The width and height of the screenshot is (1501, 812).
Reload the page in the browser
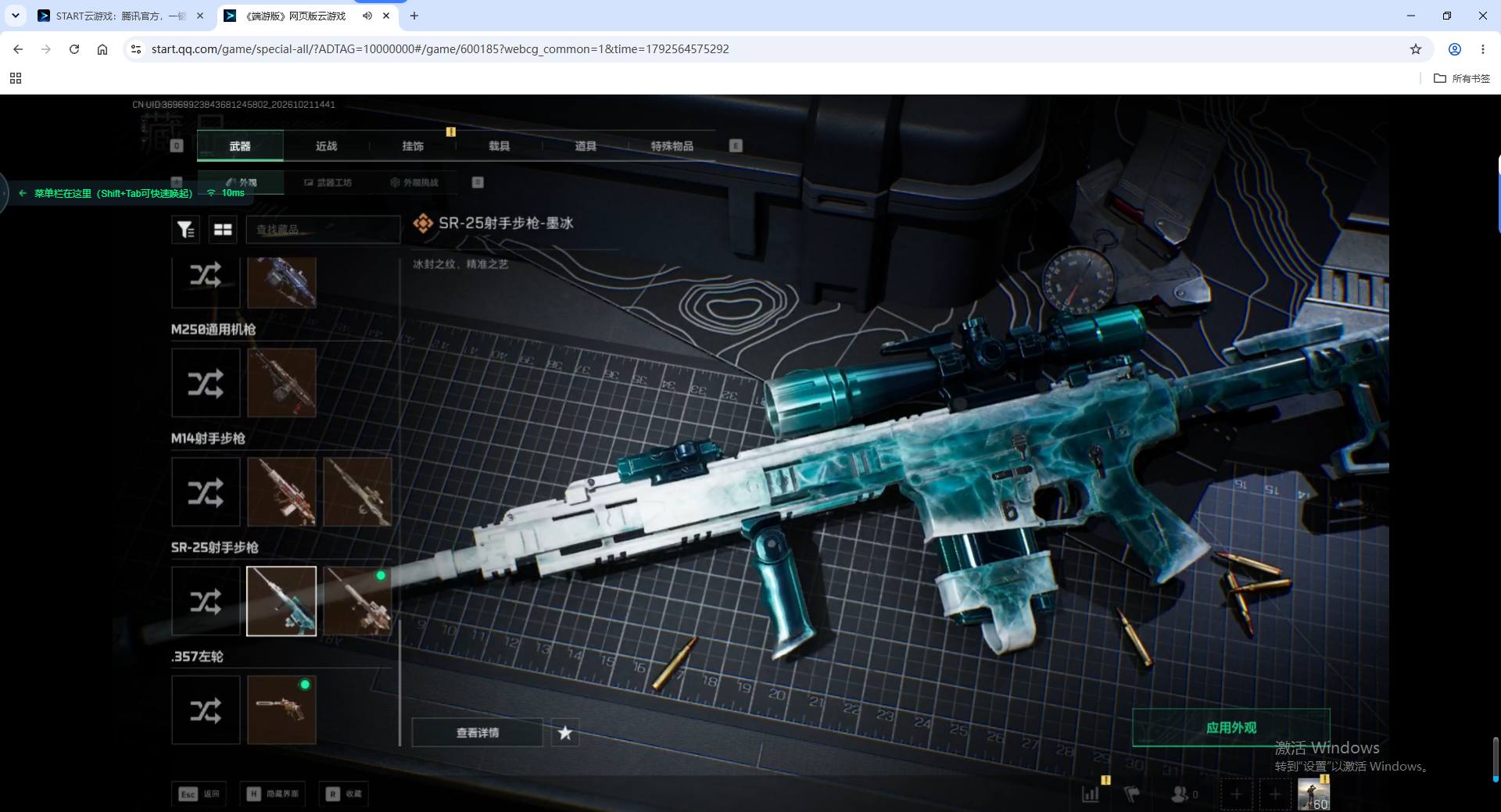[74, 48]
